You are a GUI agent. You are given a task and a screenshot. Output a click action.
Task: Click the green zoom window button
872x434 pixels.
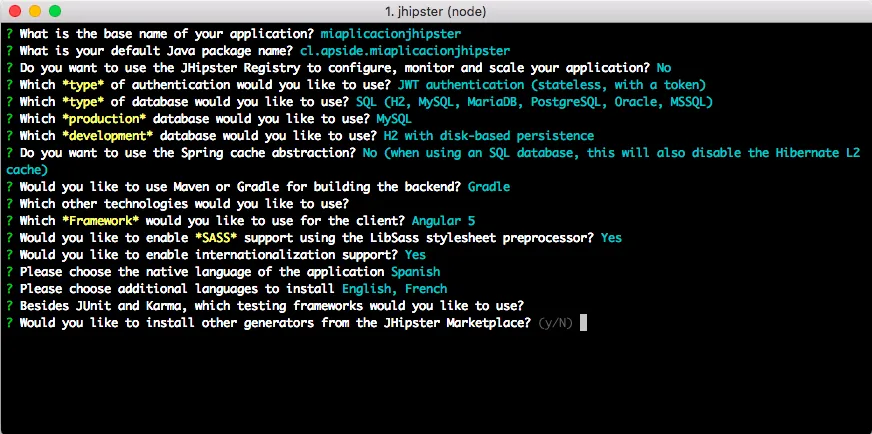[x=55, y=11]
